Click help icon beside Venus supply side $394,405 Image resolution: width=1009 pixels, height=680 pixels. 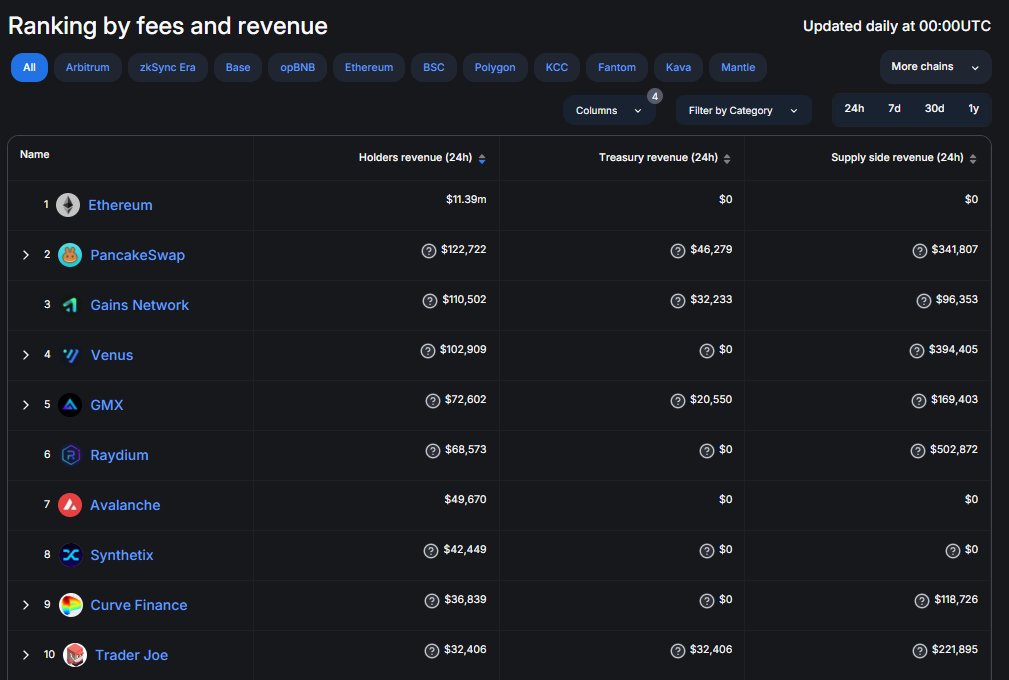[x=917, y=351]
